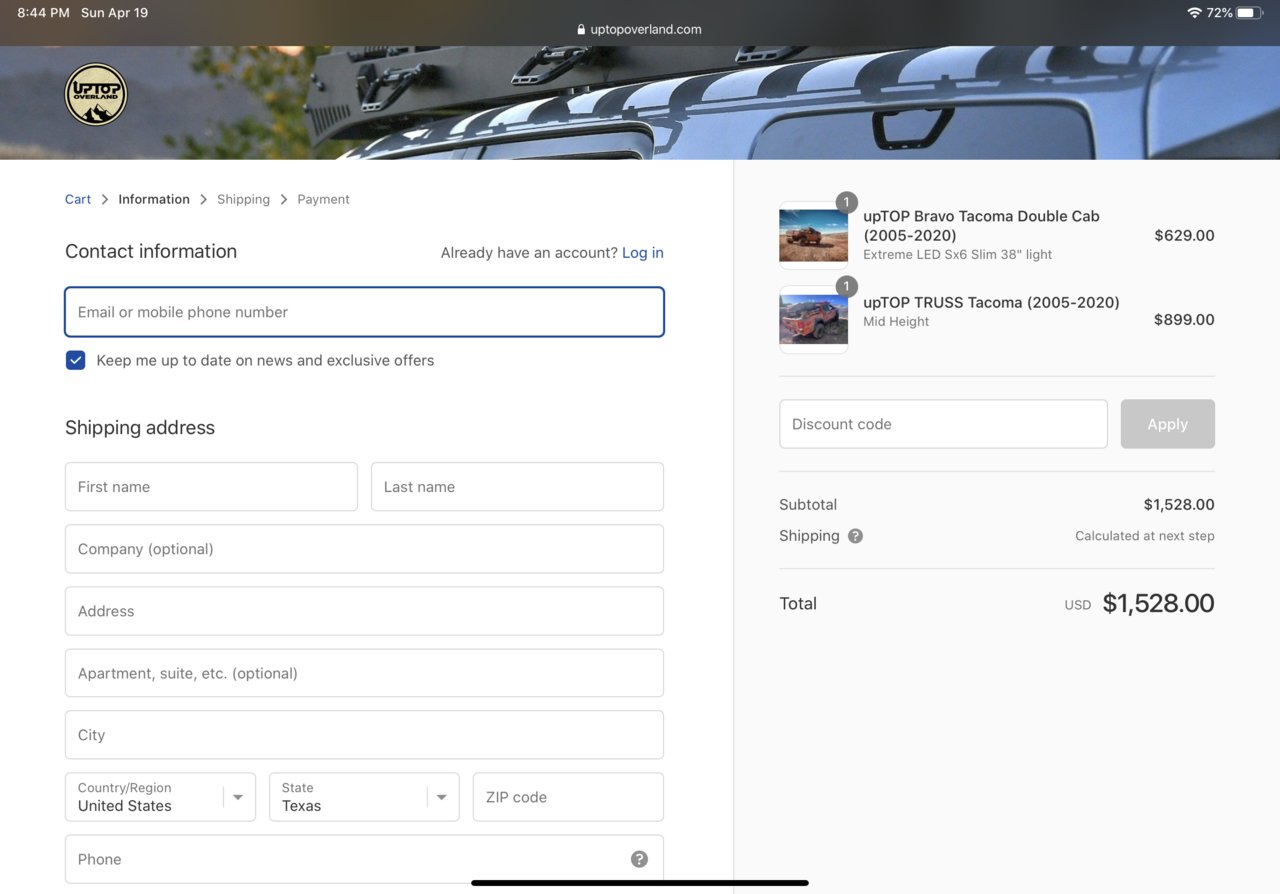
Task: Click Calculated at next step text
Action: tap(1145, 536)
